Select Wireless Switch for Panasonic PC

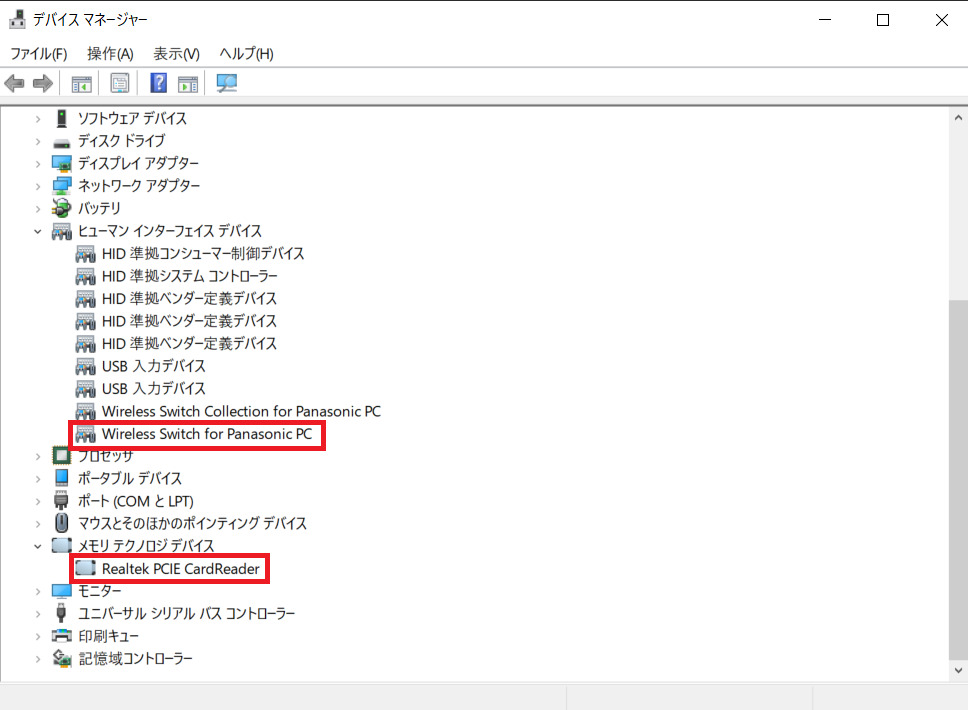[207, 434]
